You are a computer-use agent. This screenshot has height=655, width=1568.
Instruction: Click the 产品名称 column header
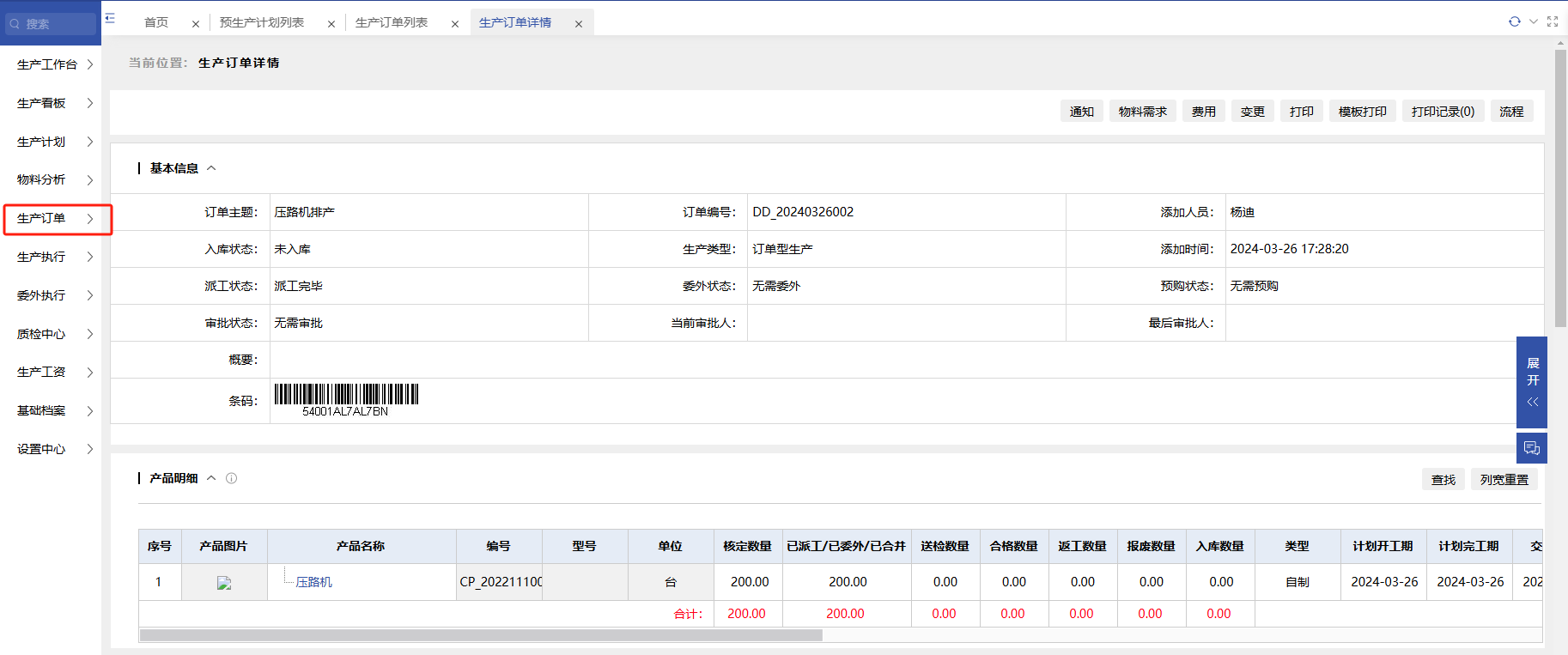[362, 546]
